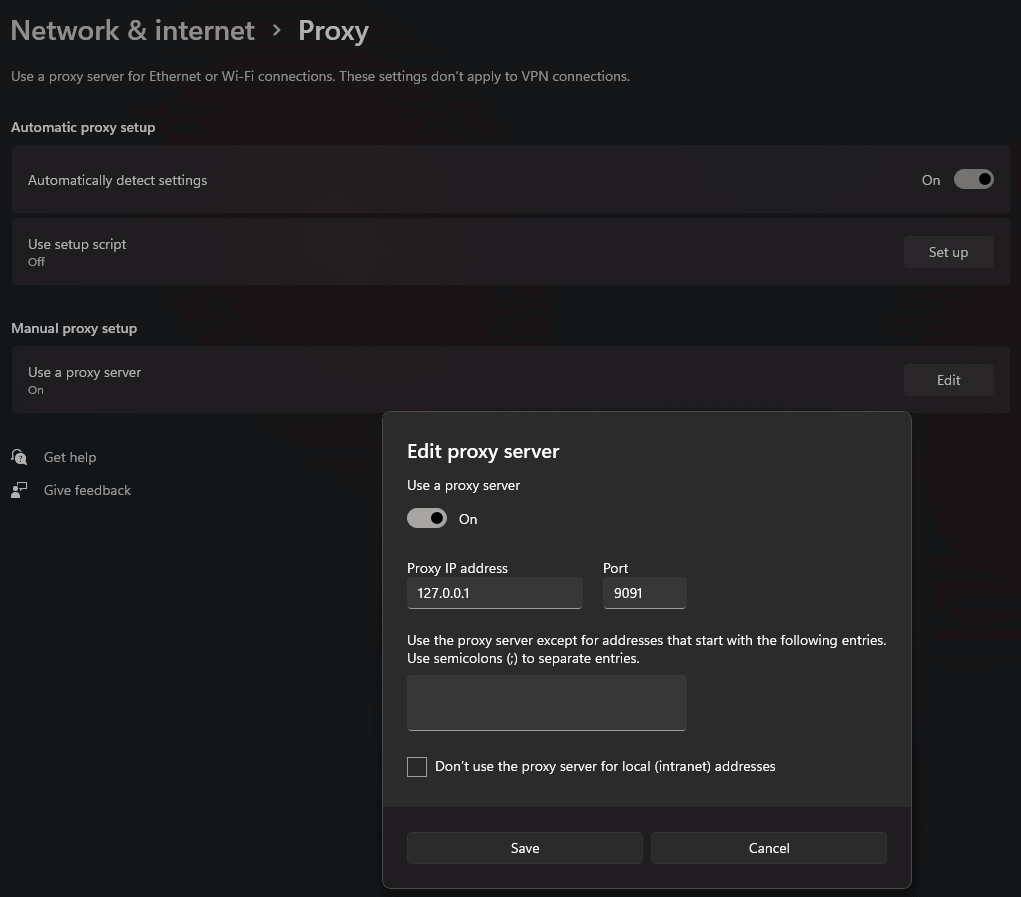Go back to Network & internet breadcrumb
Screen dimensions: 1021x897
pyautogui.click(x=133, y=31)
